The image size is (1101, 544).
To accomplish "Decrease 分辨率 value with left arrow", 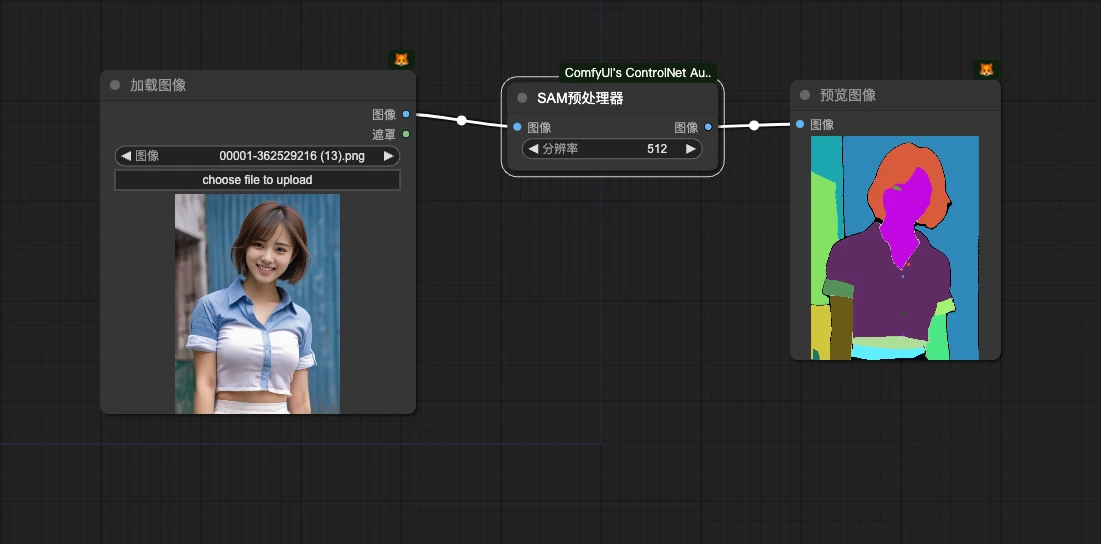I will 533,149.
